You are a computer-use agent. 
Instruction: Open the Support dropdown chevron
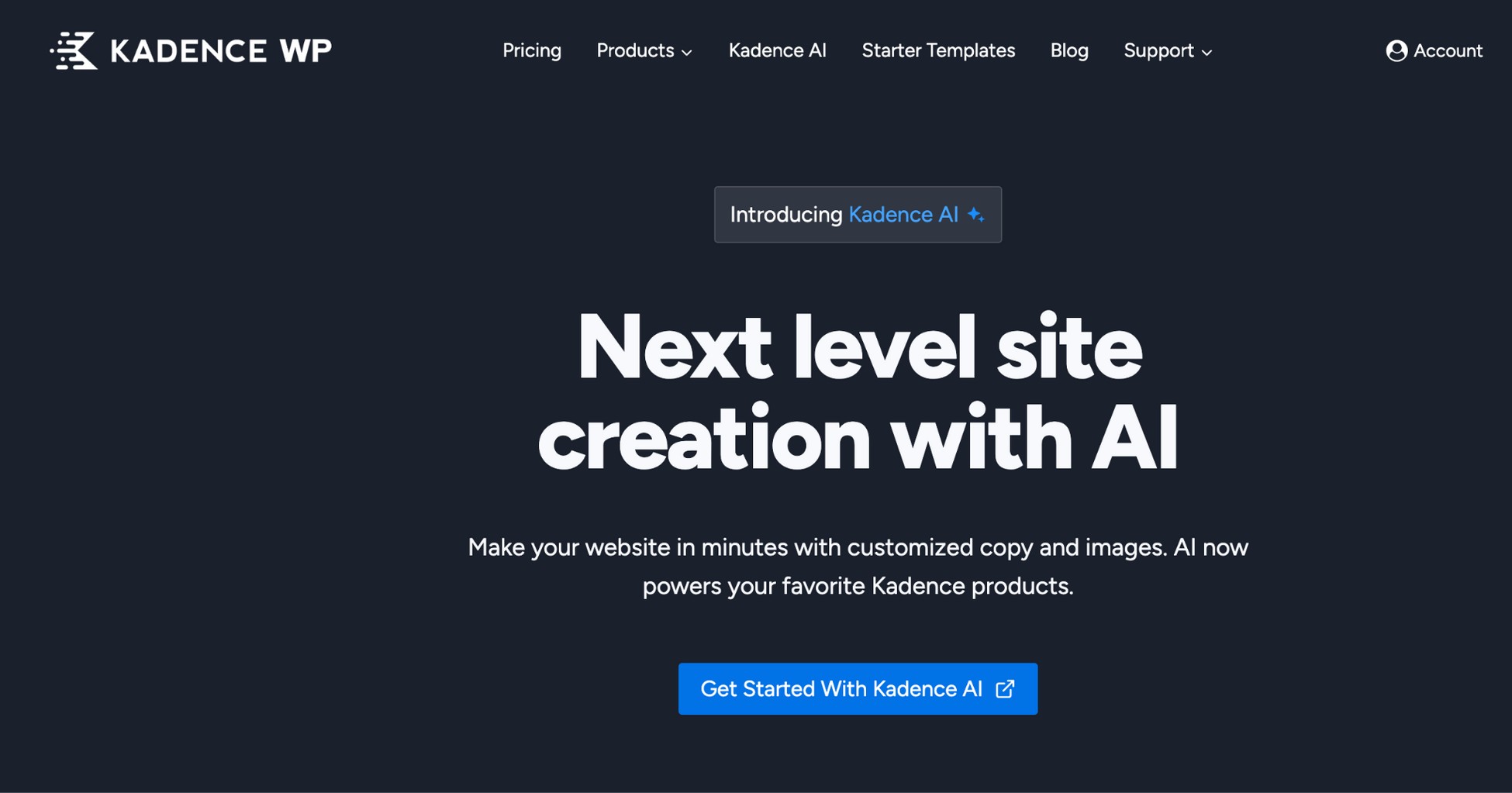click(1207, 53)
